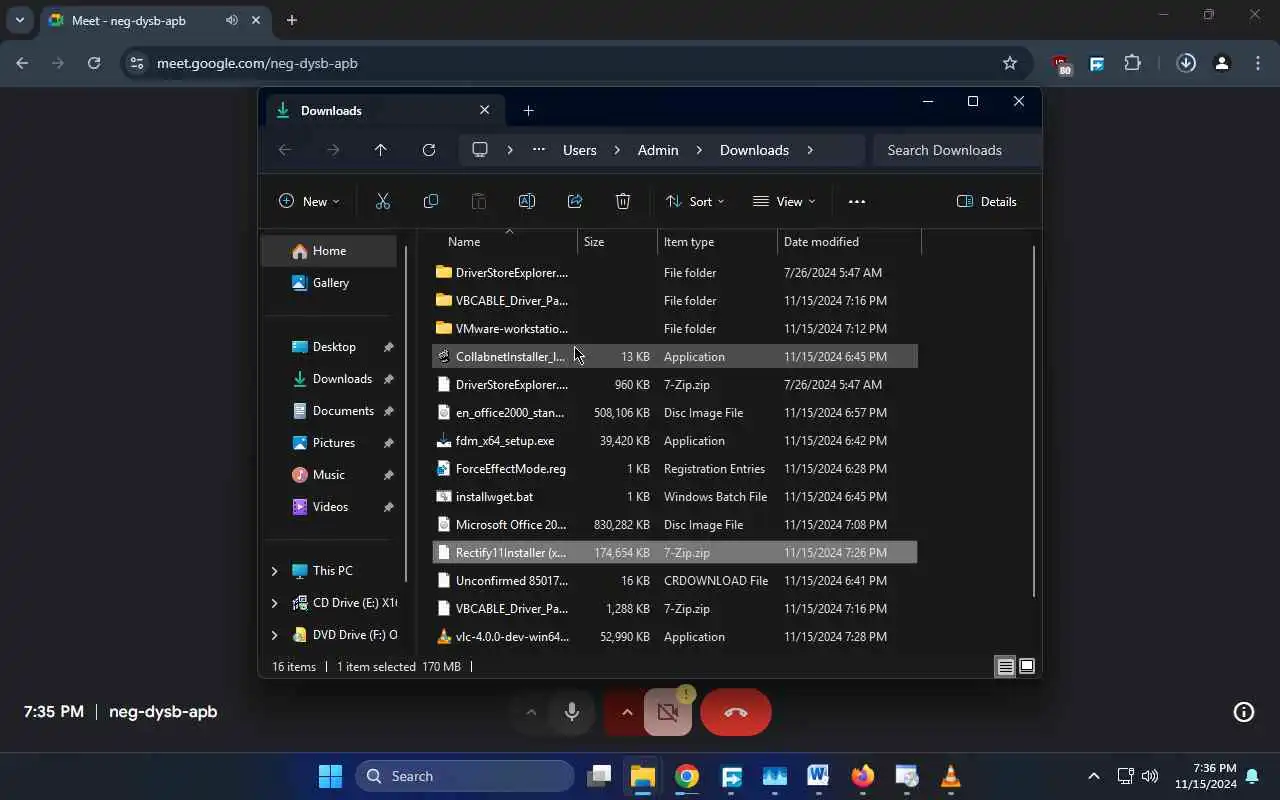Viewport: 1280px width, 800px height.
Task: Open the New dropdown in Explorer
Action: coord(309,201)
